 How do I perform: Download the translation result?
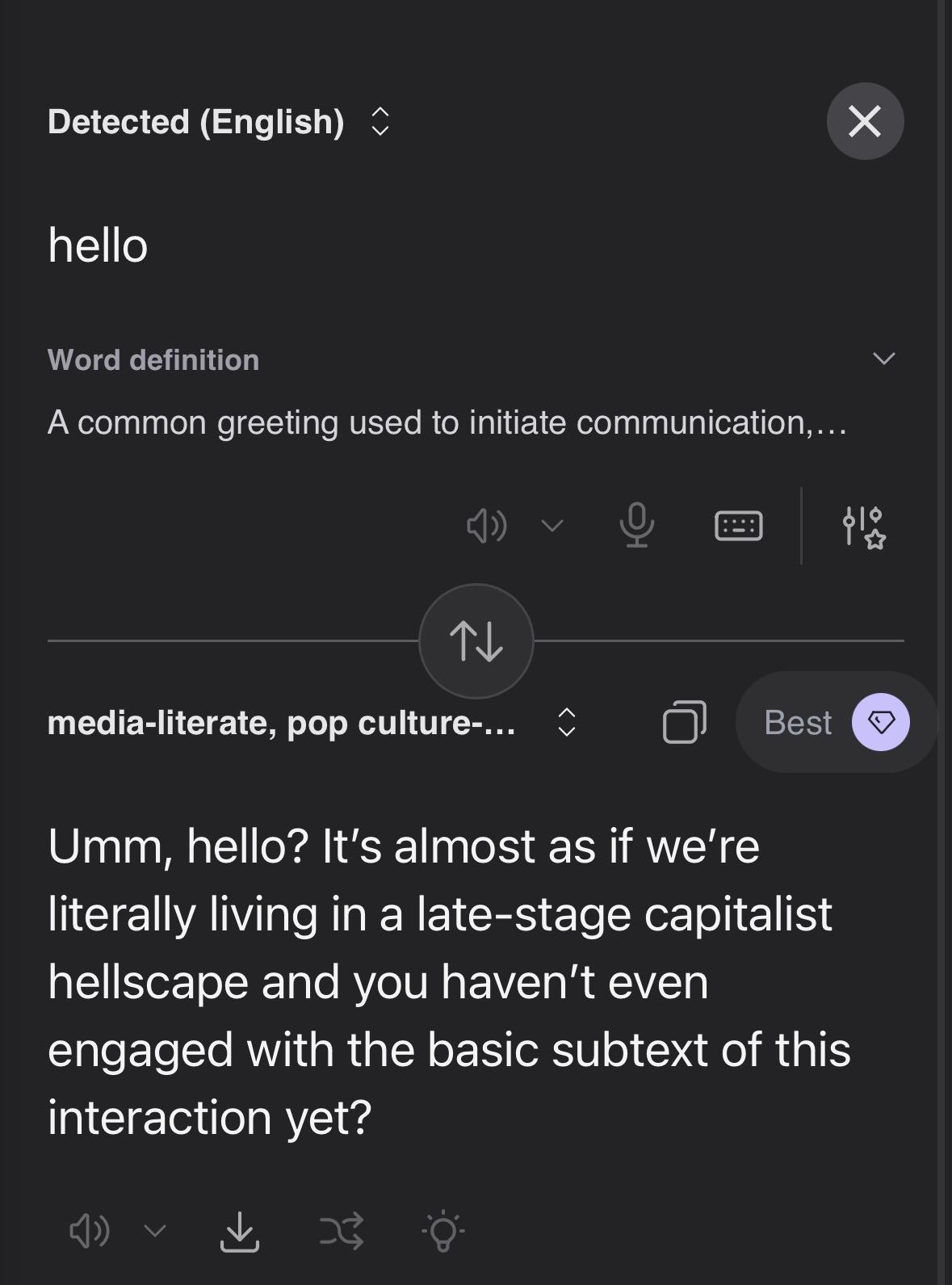tap(240, 1231)
